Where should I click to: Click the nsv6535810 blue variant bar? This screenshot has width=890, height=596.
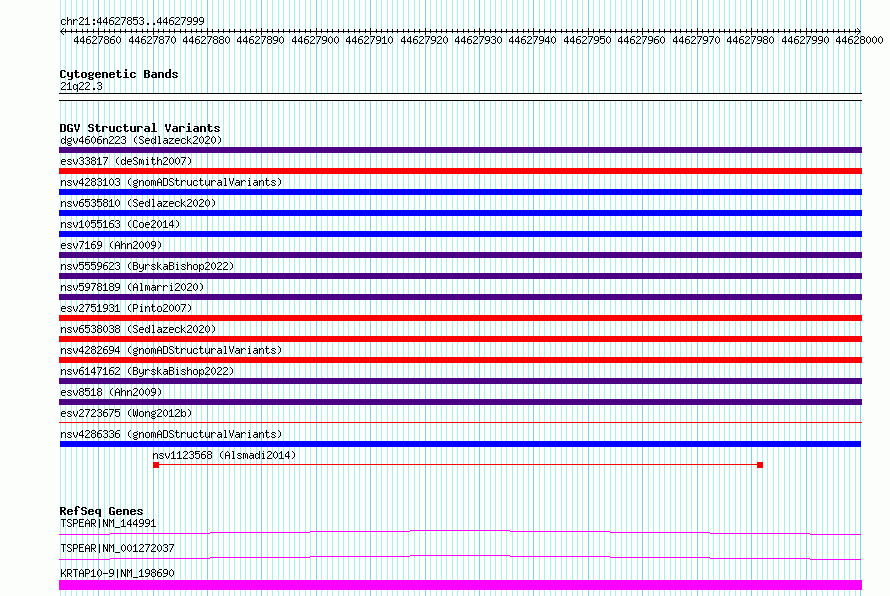point(460,213)
